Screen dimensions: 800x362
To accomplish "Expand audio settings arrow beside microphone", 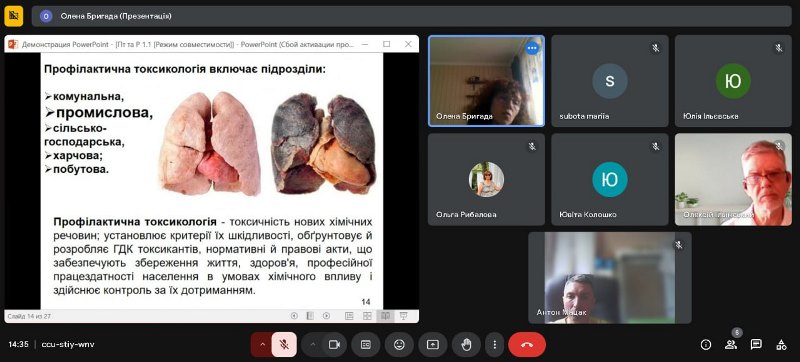I will 262,345.
